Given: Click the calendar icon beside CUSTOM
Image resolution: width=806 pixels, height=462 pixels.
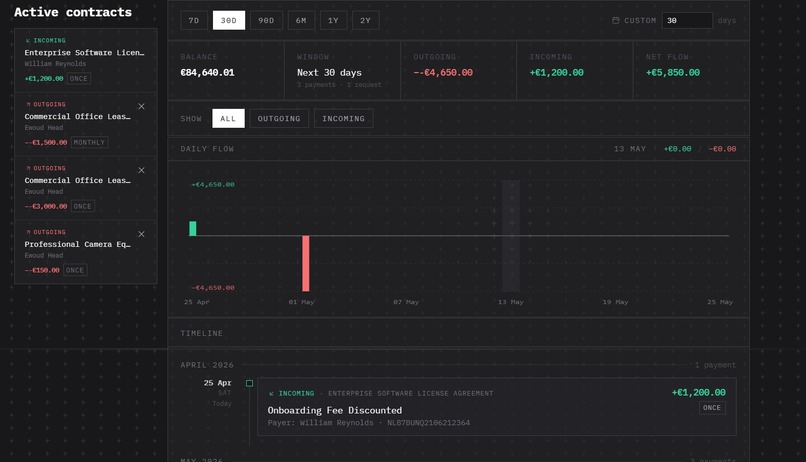Looking at the screenshot, I should [615, 21].
